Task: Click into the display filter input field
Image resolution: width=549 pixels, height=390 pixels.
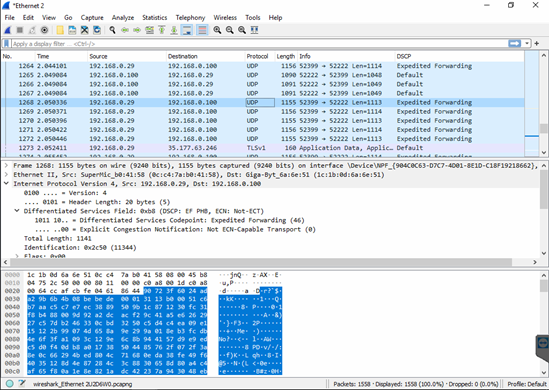Action: (259, 44)
